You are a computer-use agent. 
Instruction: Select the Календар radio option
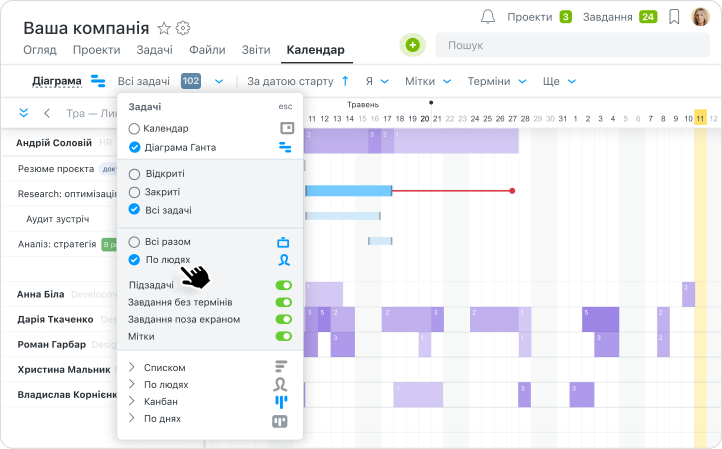click(x=135, y=129)
